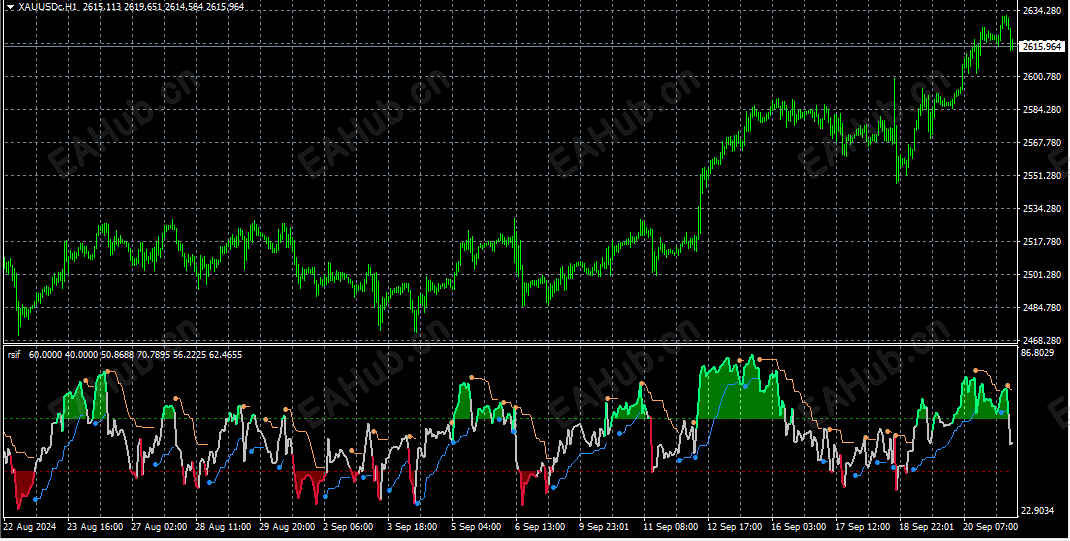Screen dimensions: 1070x541
Task: Click the 29 Aug 20:00 time label
Action: pos(287,527)
